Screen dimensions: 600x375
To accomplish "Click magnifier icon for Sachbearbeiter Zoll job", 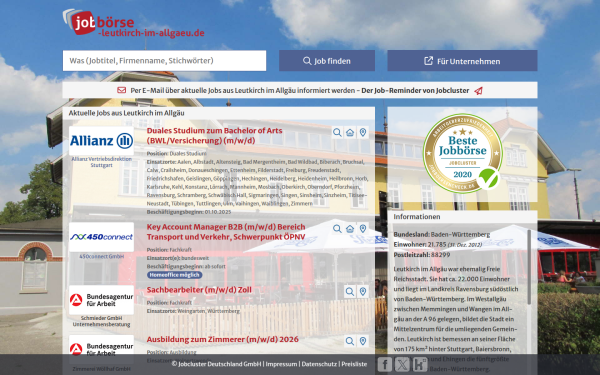I will 350,292.
